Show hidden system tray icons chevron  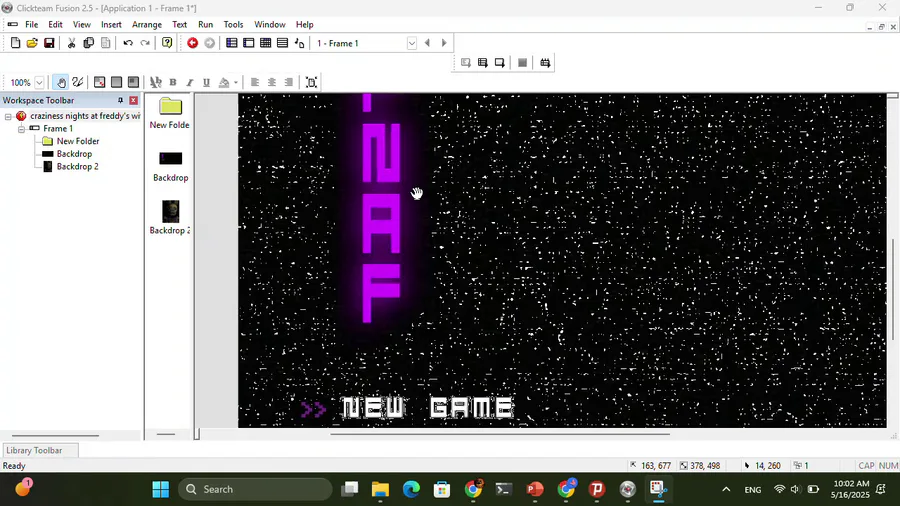(726, 489)
